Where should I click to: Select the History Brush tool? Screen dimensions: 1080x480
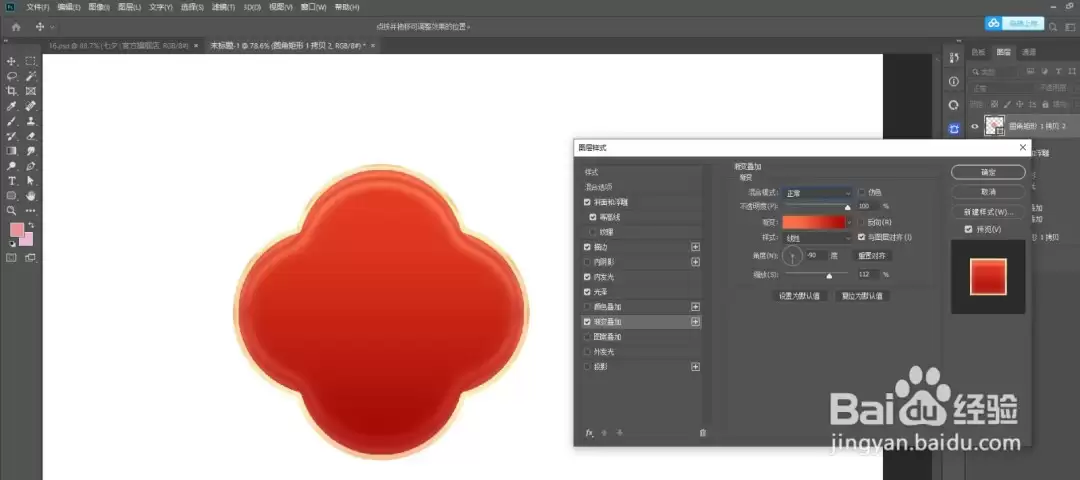(x=12, y=136)
